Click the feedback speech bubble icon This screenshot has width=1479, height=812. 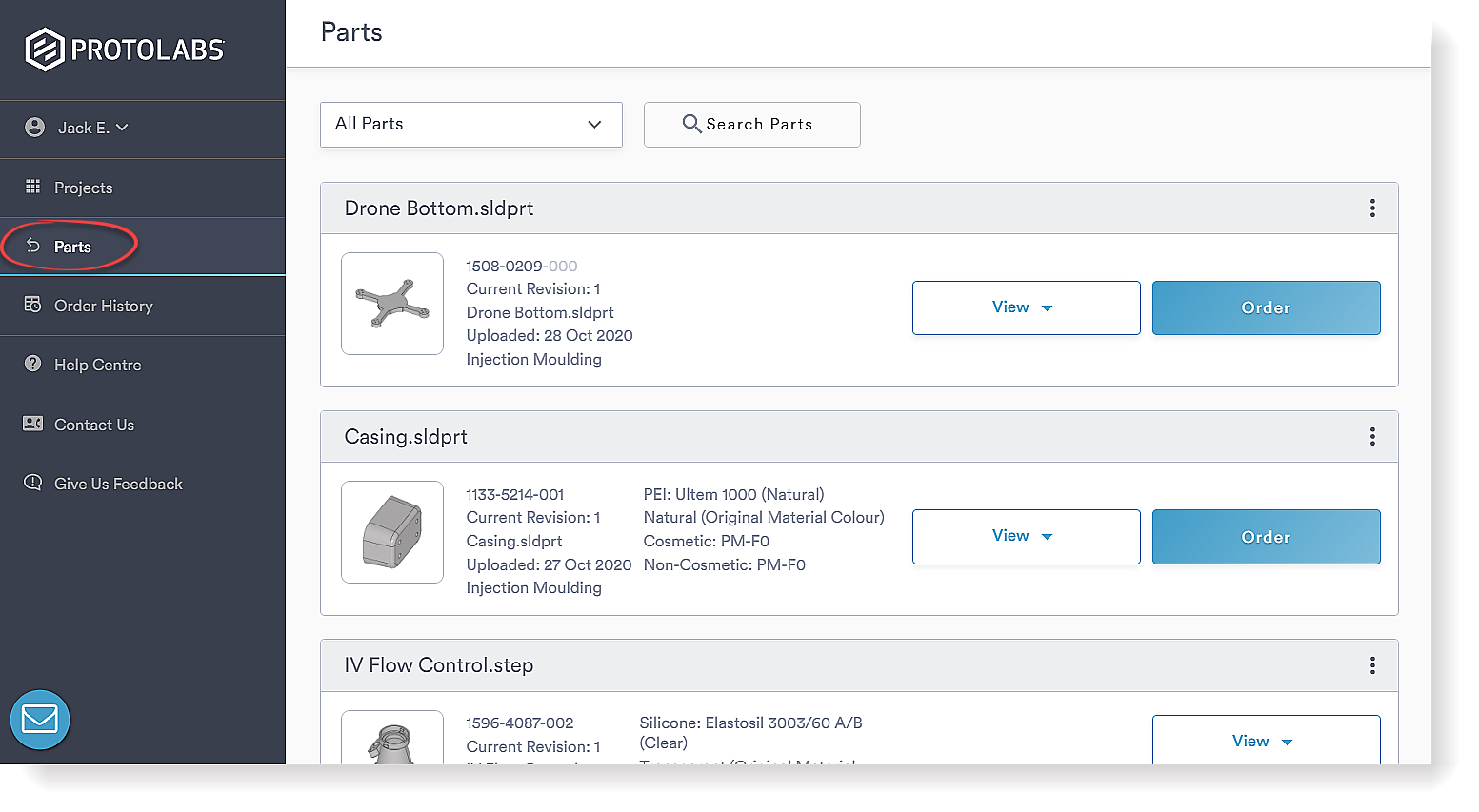tap(32, 483)
